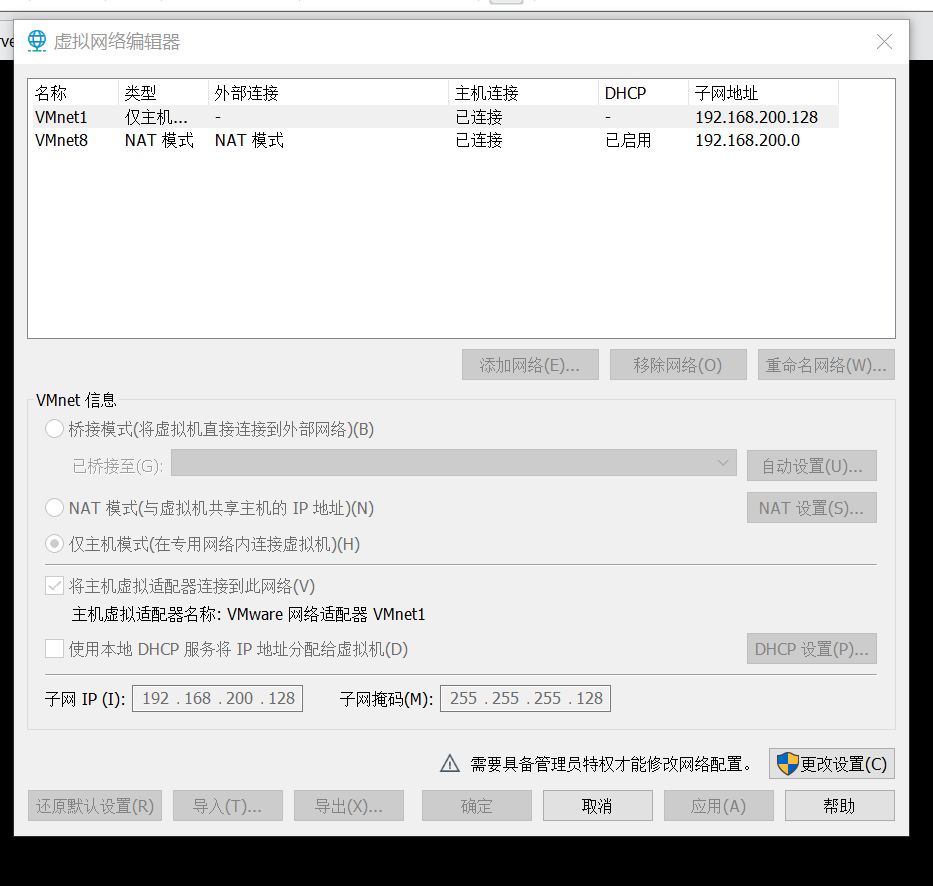Image resolution: width=933 pixels, height=886 pixels.
Task: Click 更改设置(C) shield button
Action: tap(831, 763)
